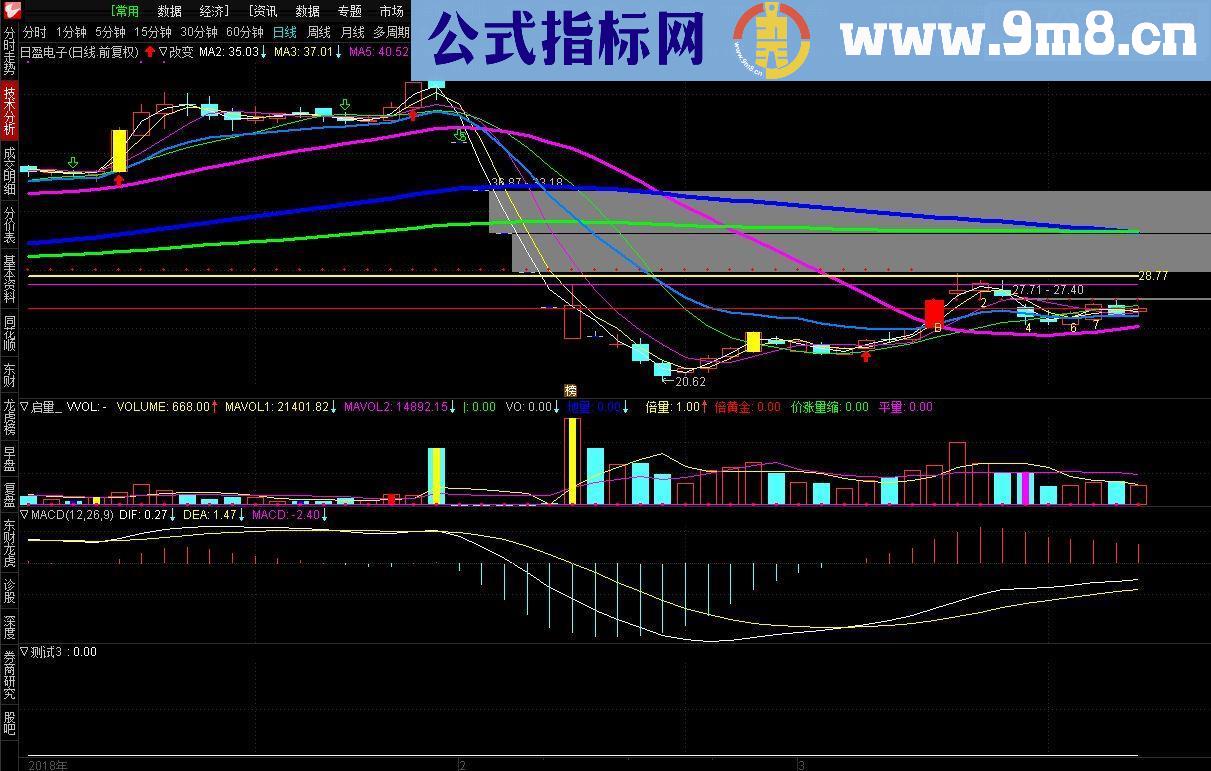Open the 诊股 sidebar panel
The image size is (1211, 771).
[x=8, y=589]
